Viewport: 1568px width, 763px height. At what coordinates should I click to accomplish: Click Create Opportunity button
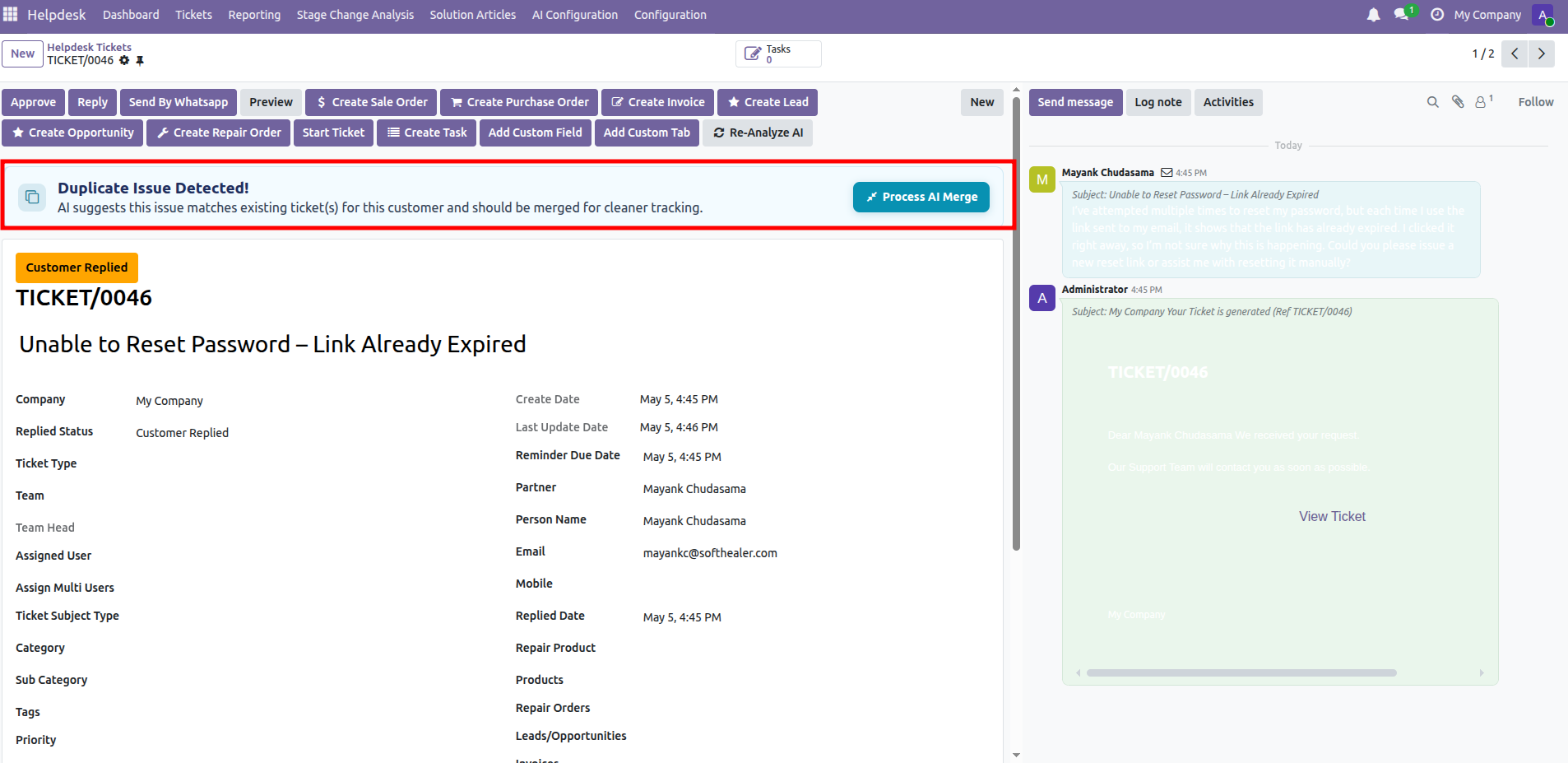click(x=72, y=133)
